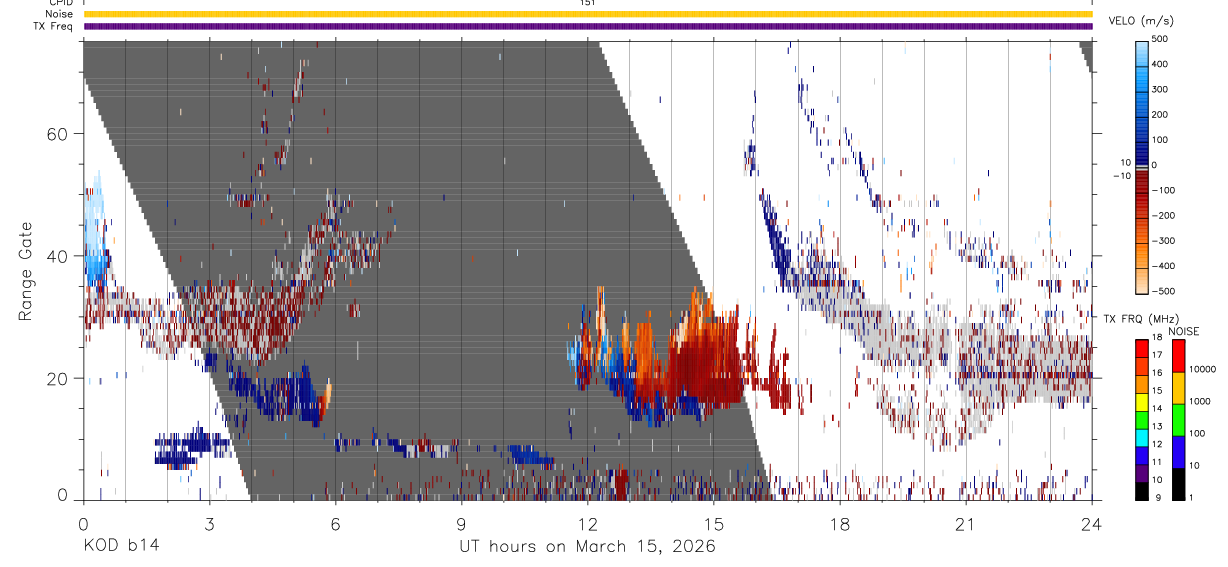
Task: Click the '3' tick label on UT hours axis
Action: coord(210,524)
